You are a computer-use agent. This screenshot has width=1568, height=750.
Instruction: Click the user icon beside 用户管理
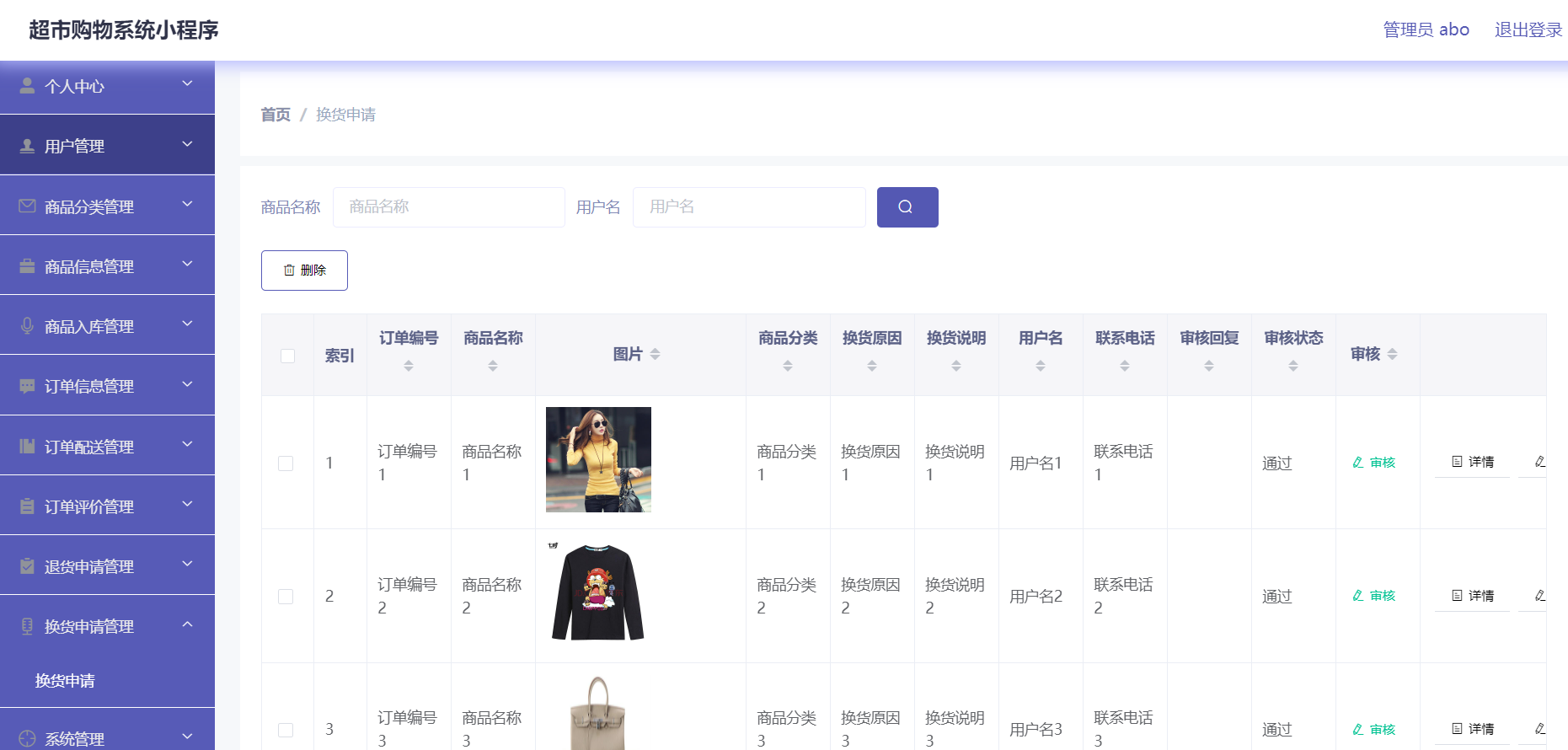tap(27, 146)
